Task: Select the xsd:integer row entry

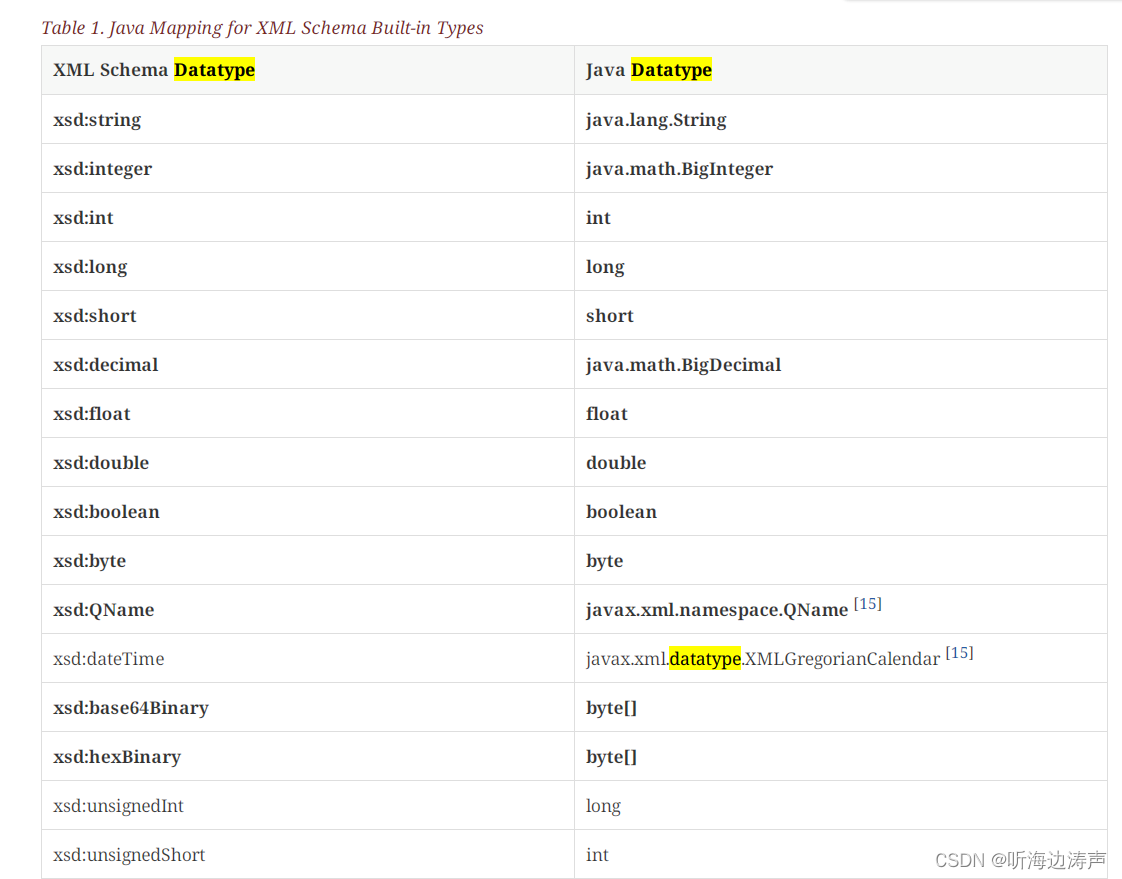Action: coord(102,168)
